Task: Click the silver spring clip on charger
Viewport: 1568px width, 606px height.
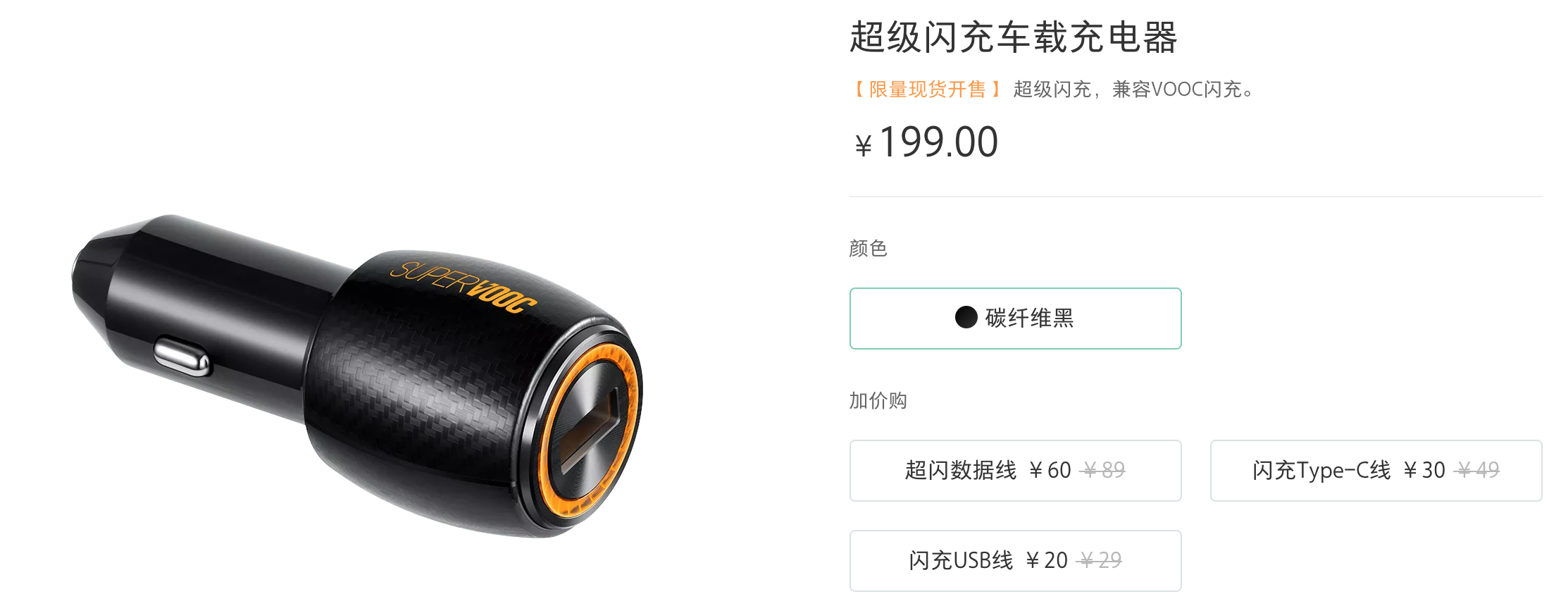Action: pyautogui.click(x=182, y=357)
